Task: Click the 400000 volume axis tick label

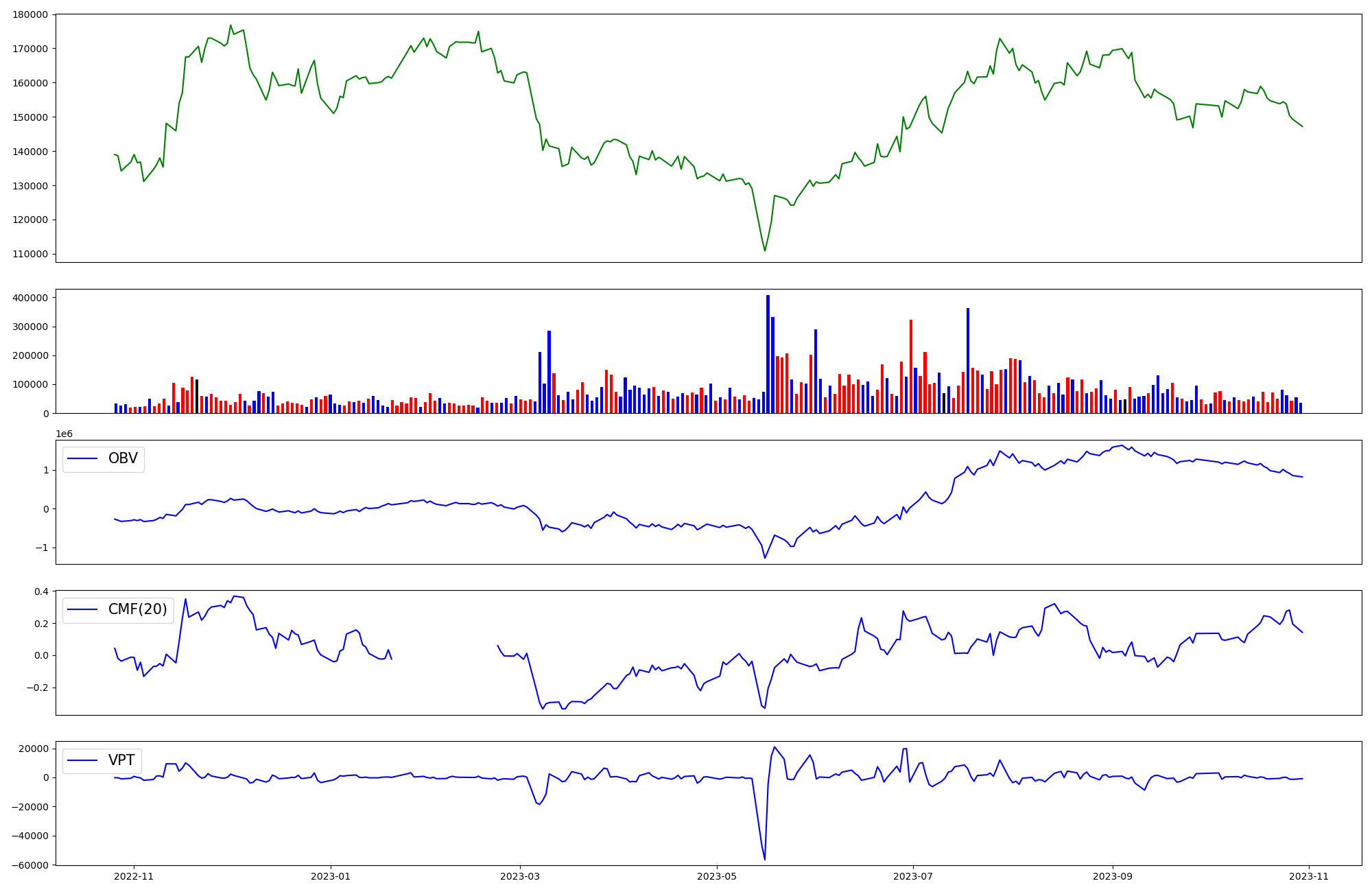Action: (30, 298)
